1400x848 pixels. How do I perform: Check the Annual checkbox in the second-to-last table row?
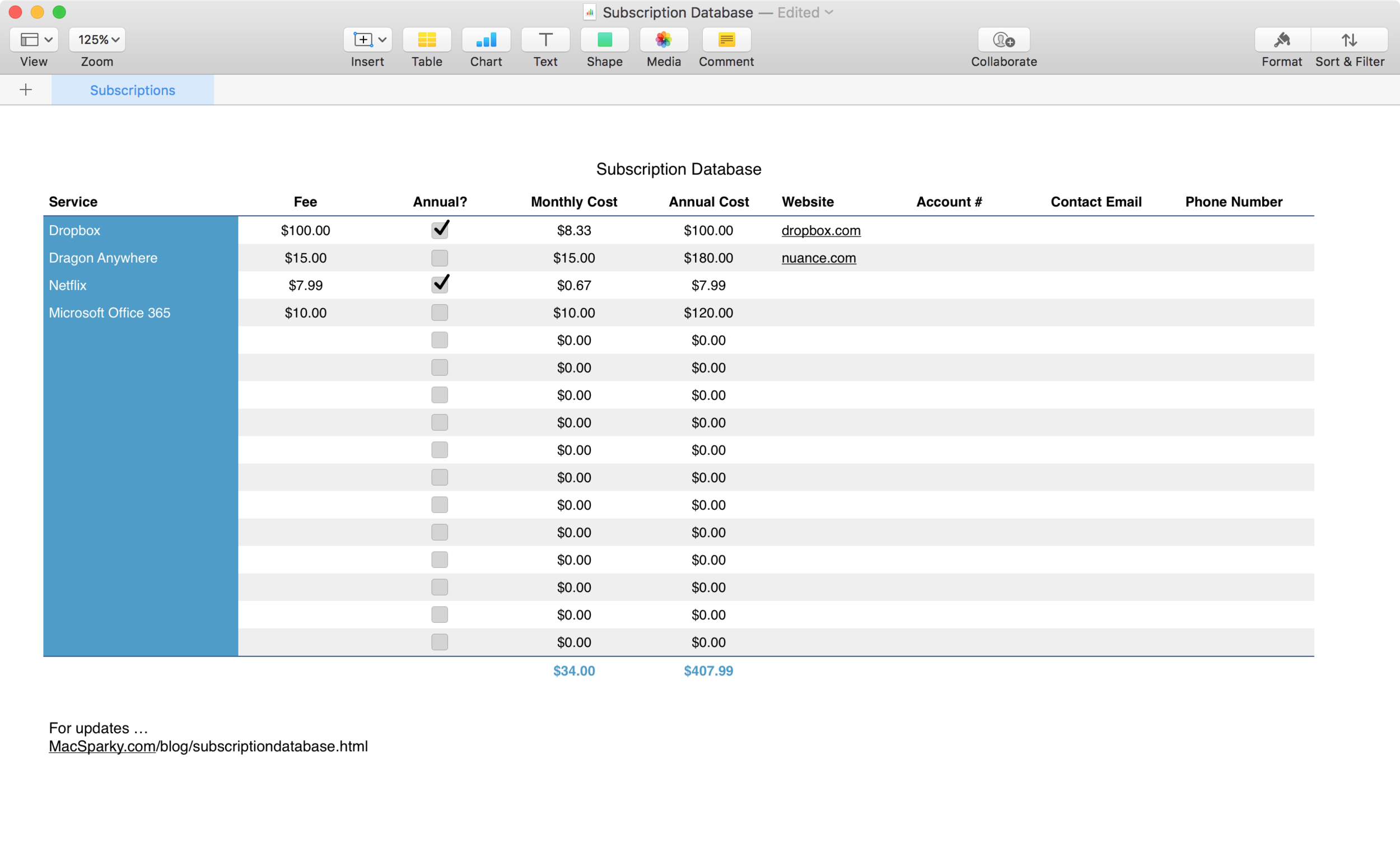tap(439, 614)
